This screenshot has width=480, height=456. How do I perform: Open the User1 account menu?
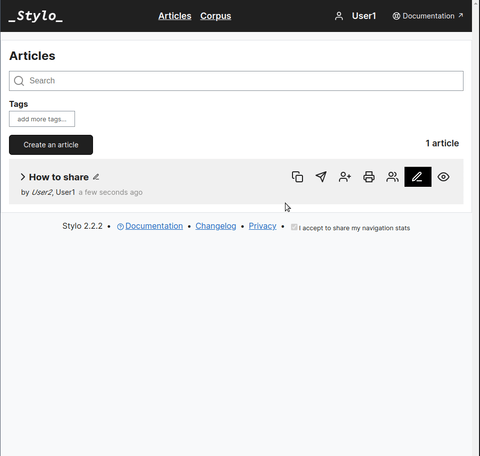(x=364, y=16)
